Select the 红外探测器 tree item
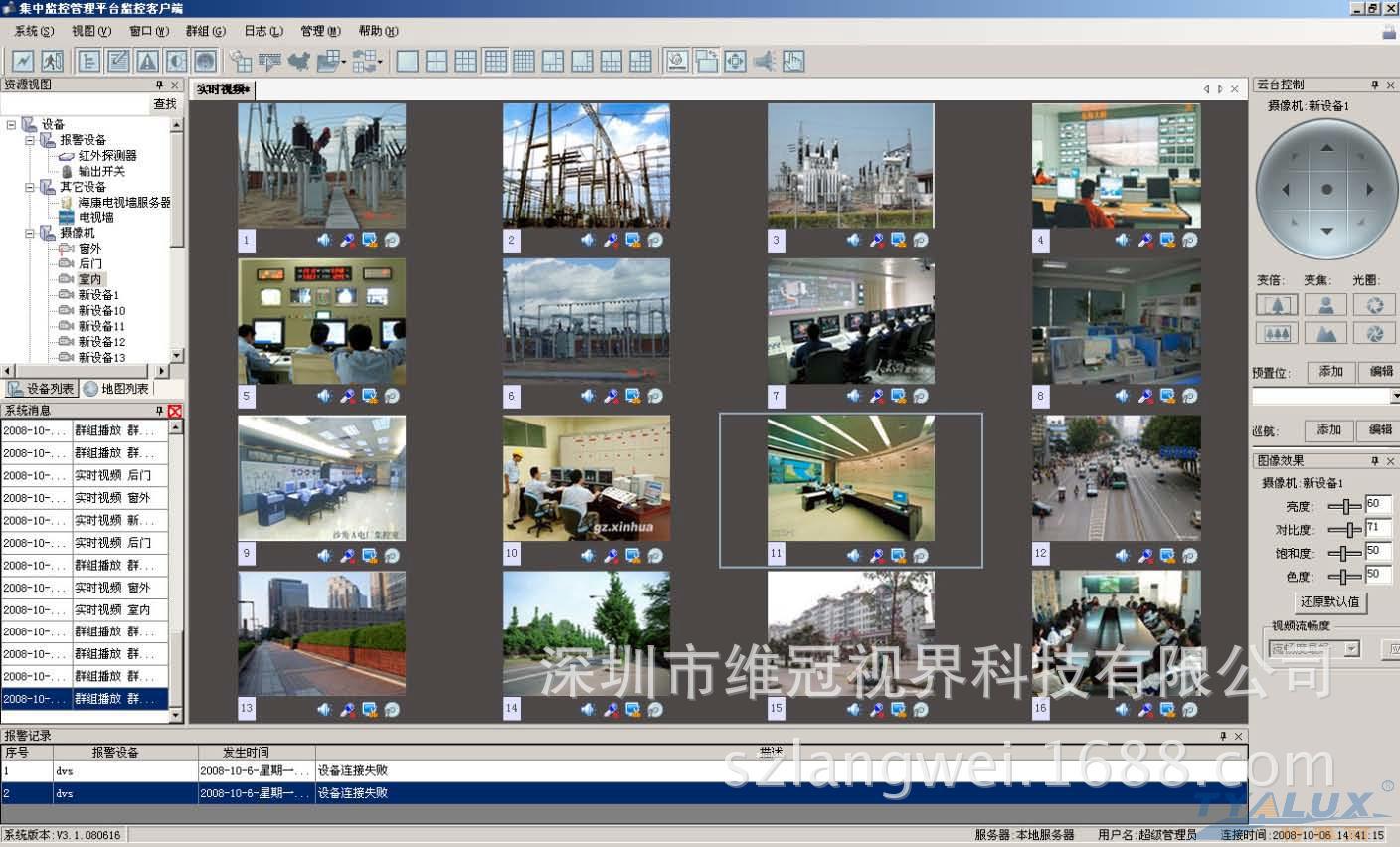The width and height of the screenshot is (1400, 847). [x=107, y=156]
